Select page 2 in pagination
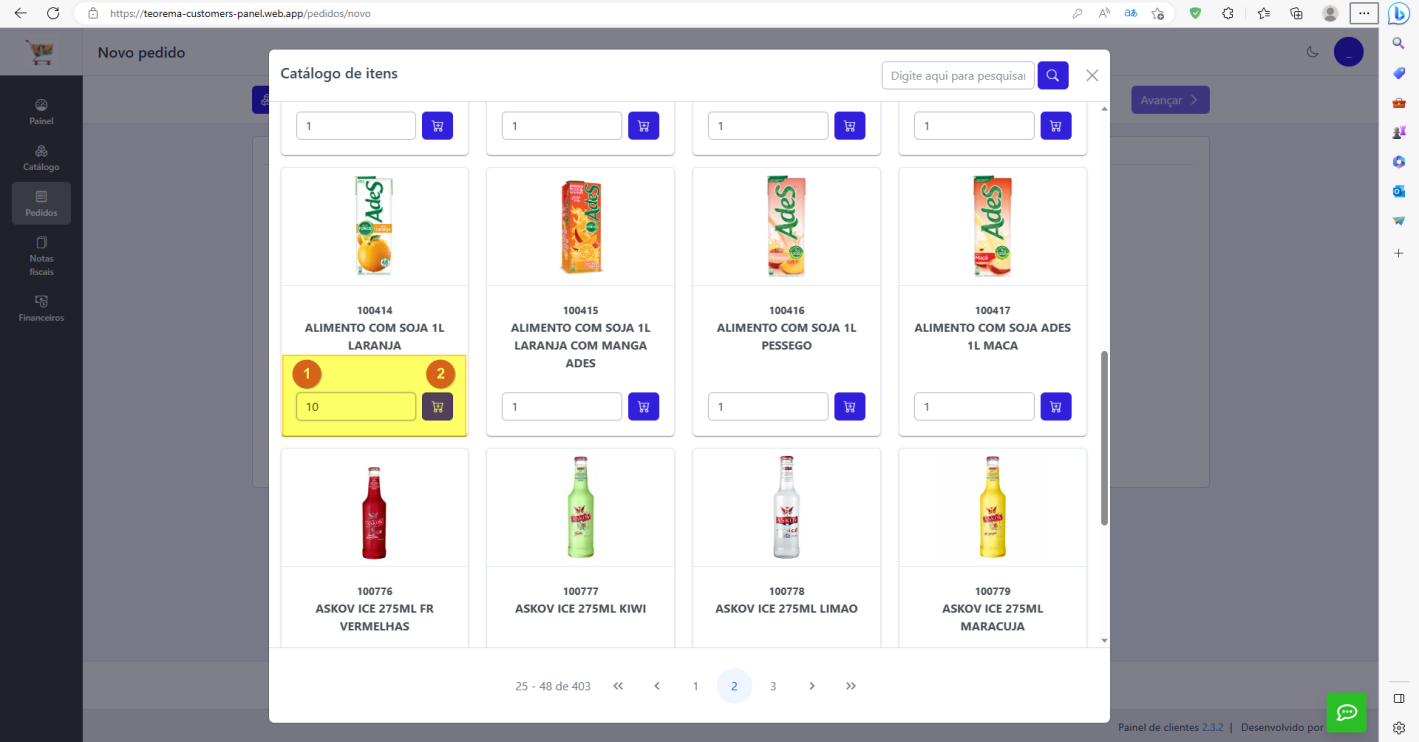This screenshot has height=742, width=1419. click(x=734, y=686)
